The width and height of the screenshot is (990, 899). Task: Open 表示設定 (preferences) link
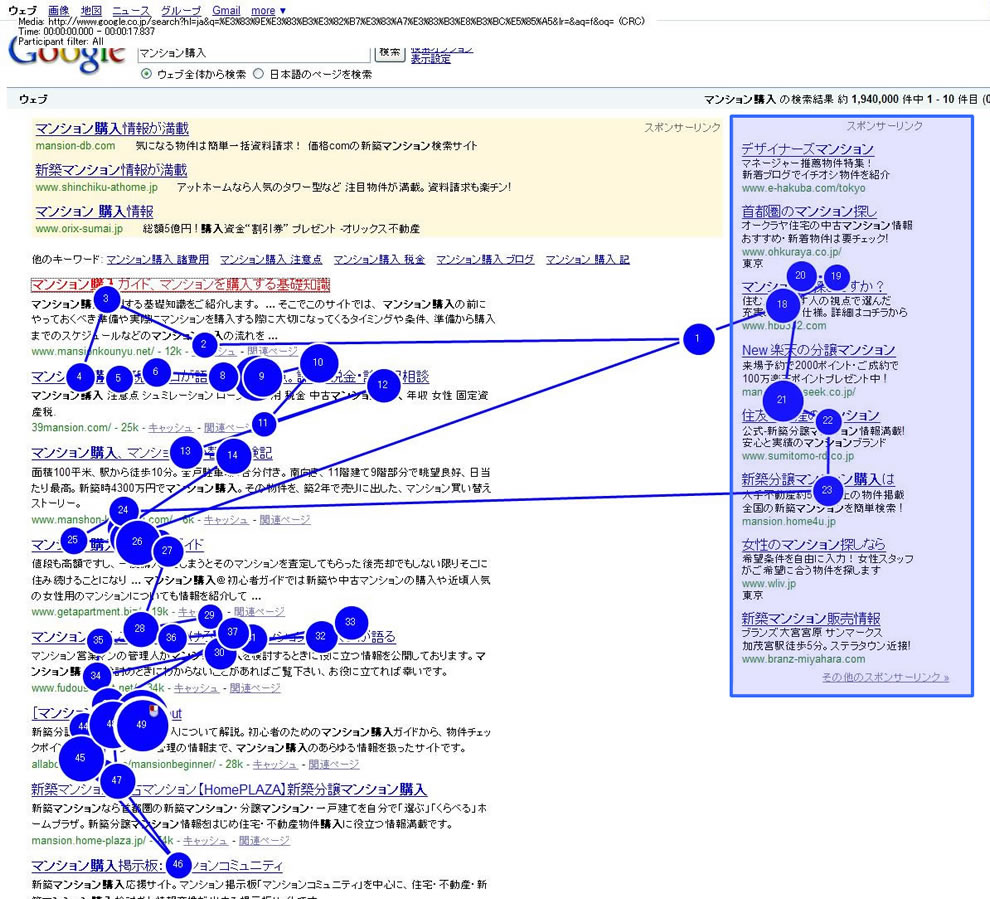pyautogui.click(x=431, y=59)
